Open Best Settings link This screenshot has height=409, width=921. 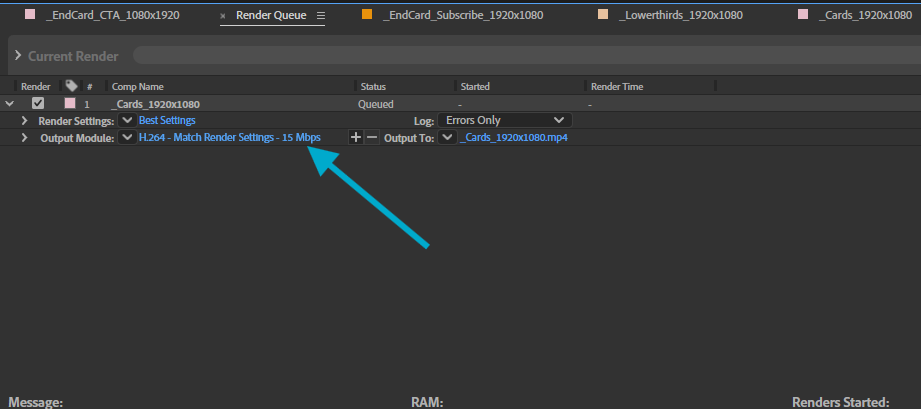point(167,120)
